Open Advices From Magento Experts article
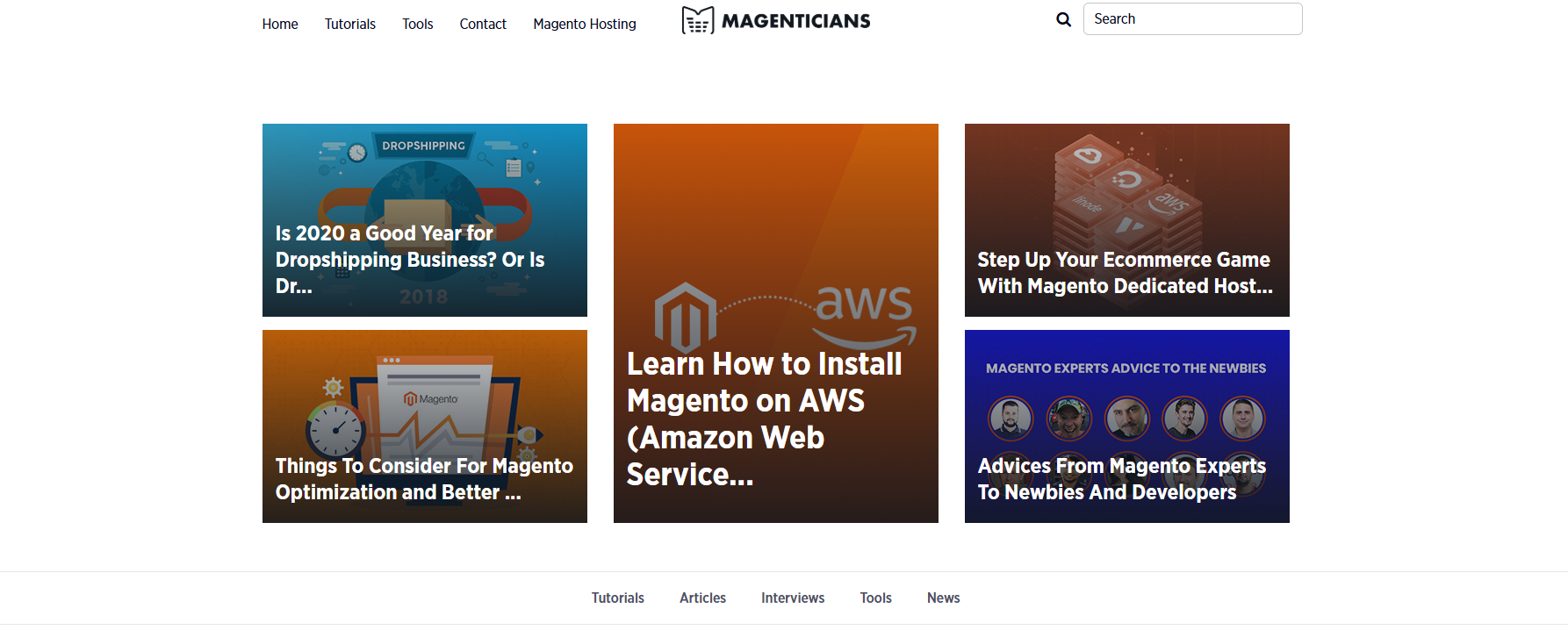The image size is (1568, 630). click(x=1127, y=426)
